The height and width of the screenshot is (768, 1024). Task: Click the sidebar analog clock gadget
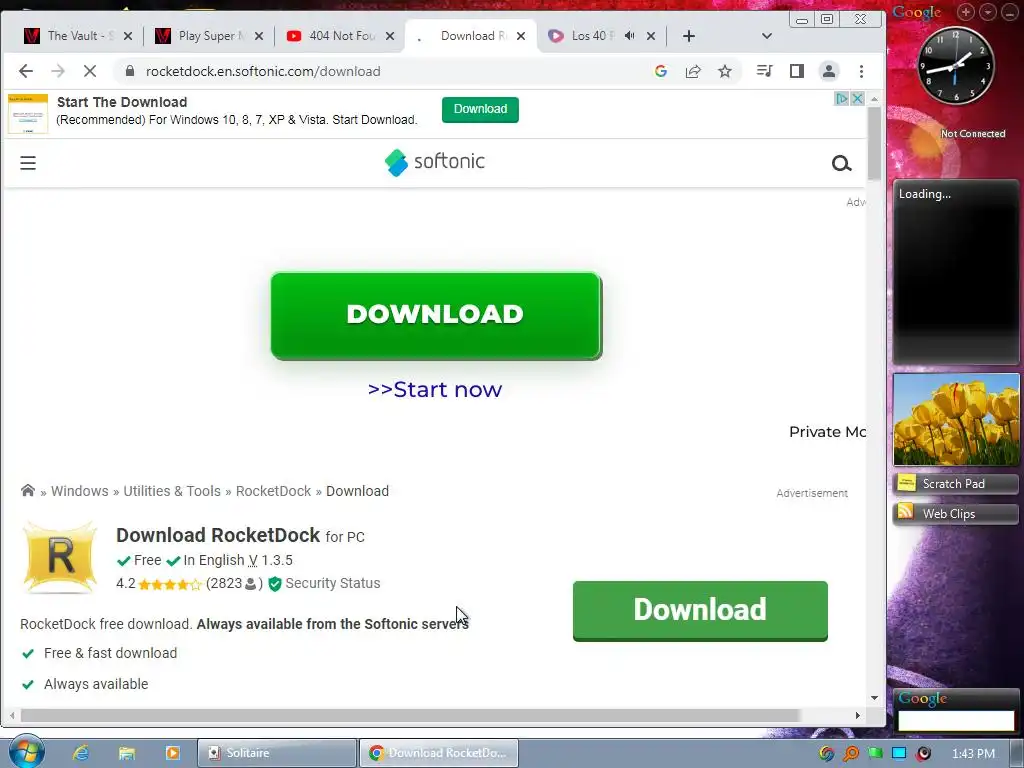pyautogui.click(x=955, y=67)
